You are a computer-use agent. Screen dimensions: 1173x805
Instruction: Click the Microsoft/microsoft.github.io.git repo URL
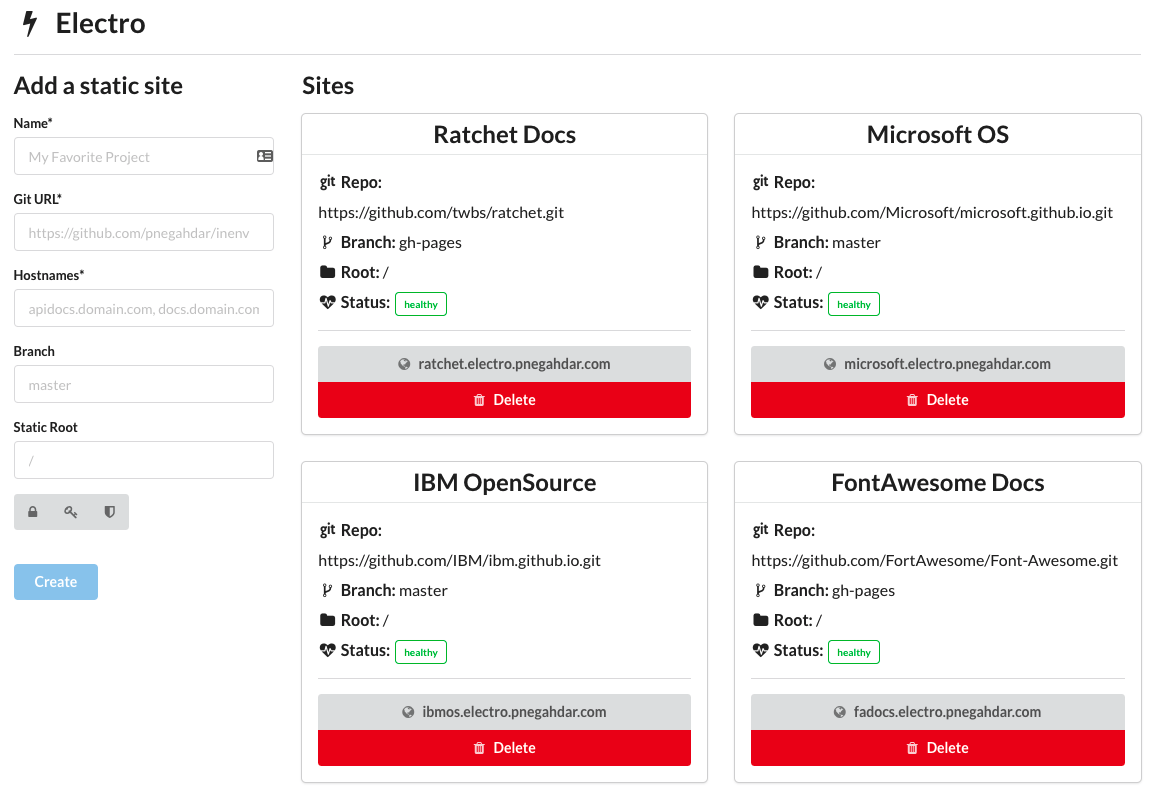coord(932,212)
